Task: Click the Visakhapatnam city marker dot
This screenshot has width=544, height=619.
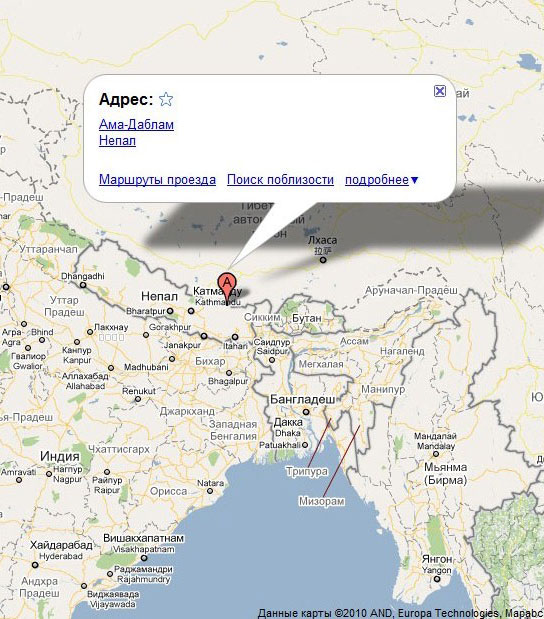Action: tap(144, 558)
